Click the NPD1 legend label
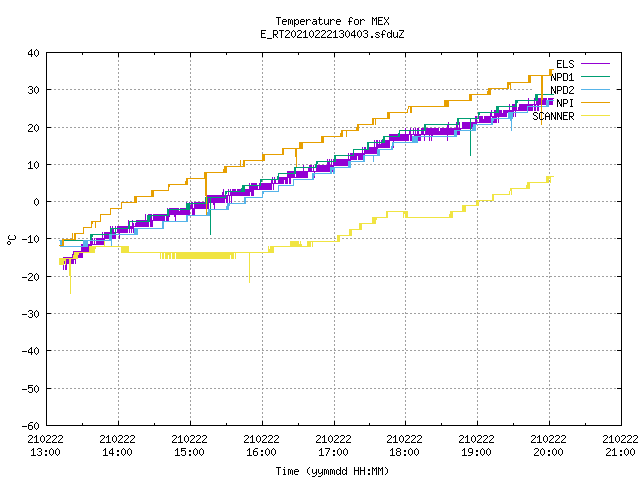Screen dimensions: 640x480 pyautogui.click(x=562, y=77)
